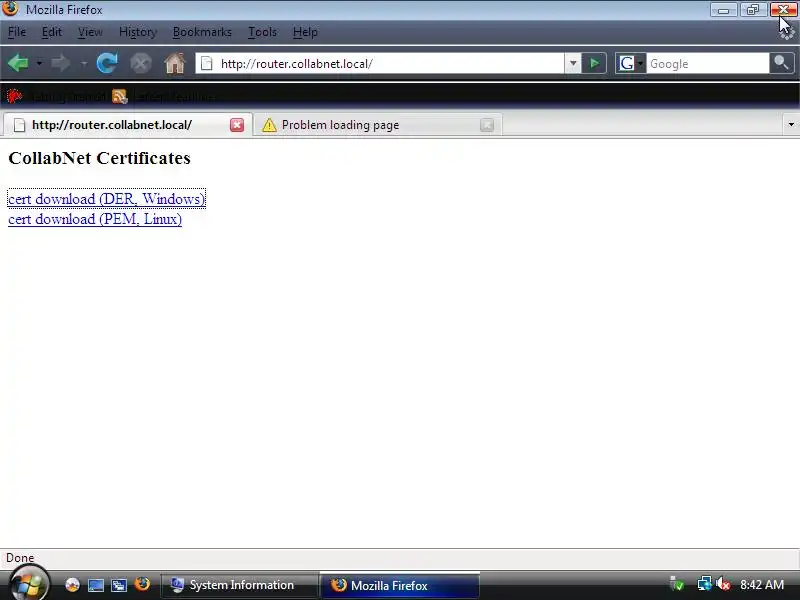Click the RSS feed bookmark icon
The height and width of the screenshot is (600, 800).
click(119, 96)
